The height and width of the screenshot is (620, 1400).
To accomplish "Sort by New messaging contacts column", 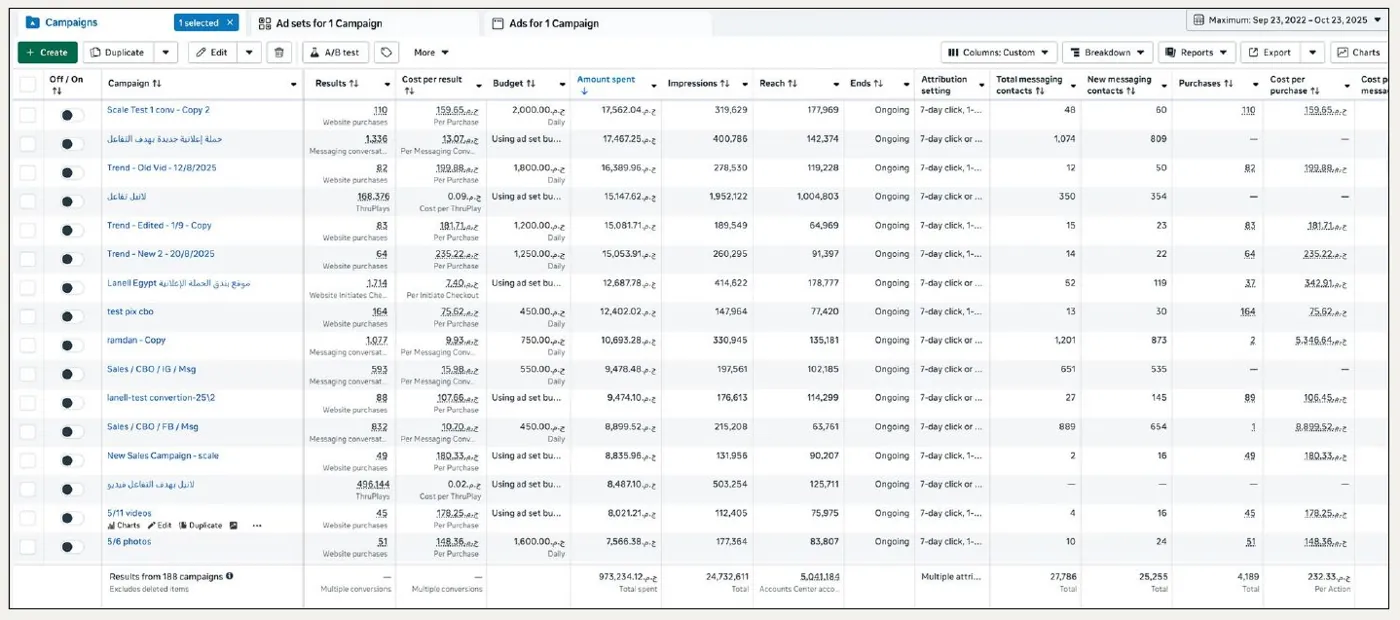I will [x=1131, y=91].
